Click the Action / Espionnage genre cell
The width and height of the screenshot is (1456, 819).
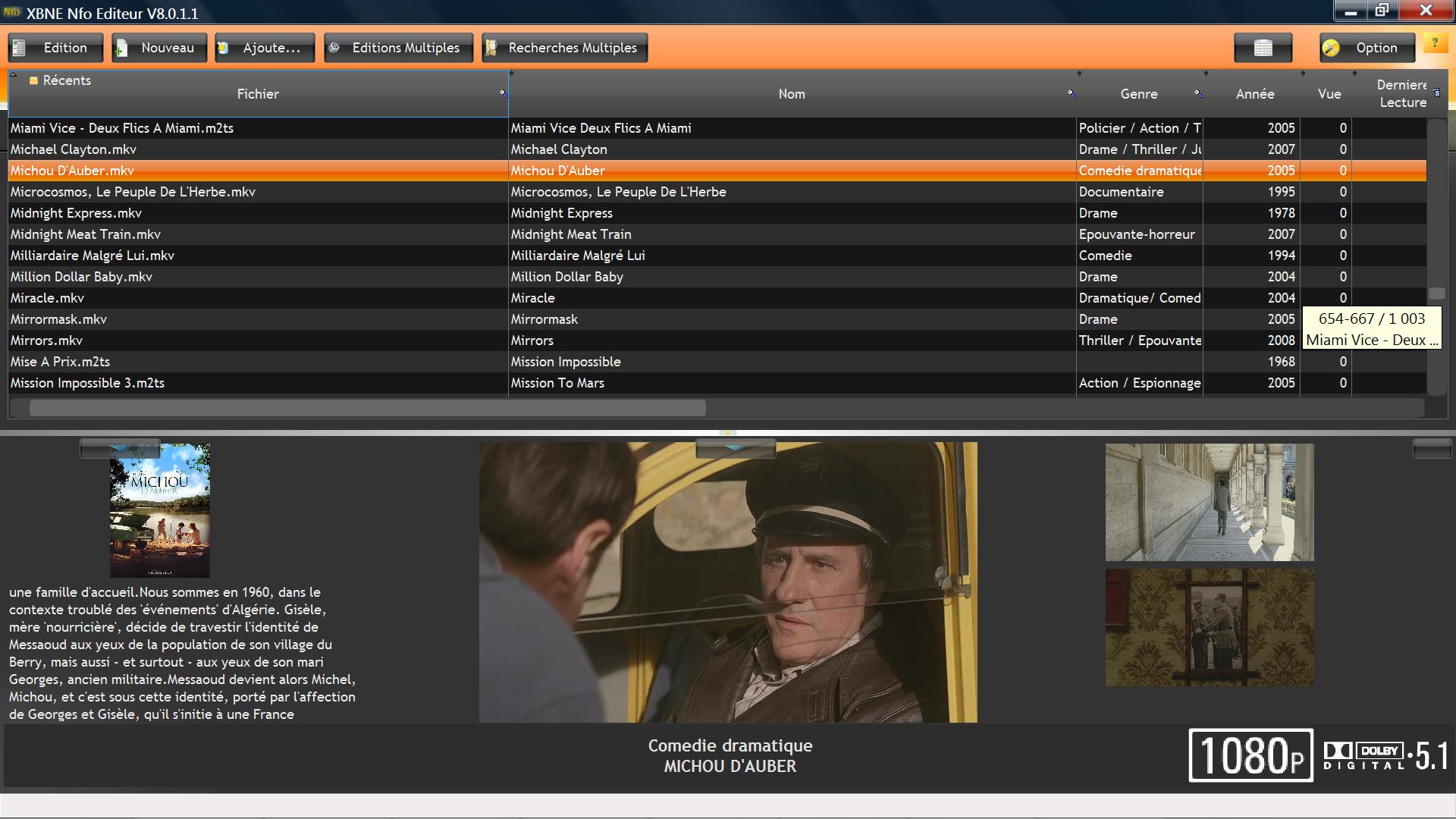coord(1139,383)
